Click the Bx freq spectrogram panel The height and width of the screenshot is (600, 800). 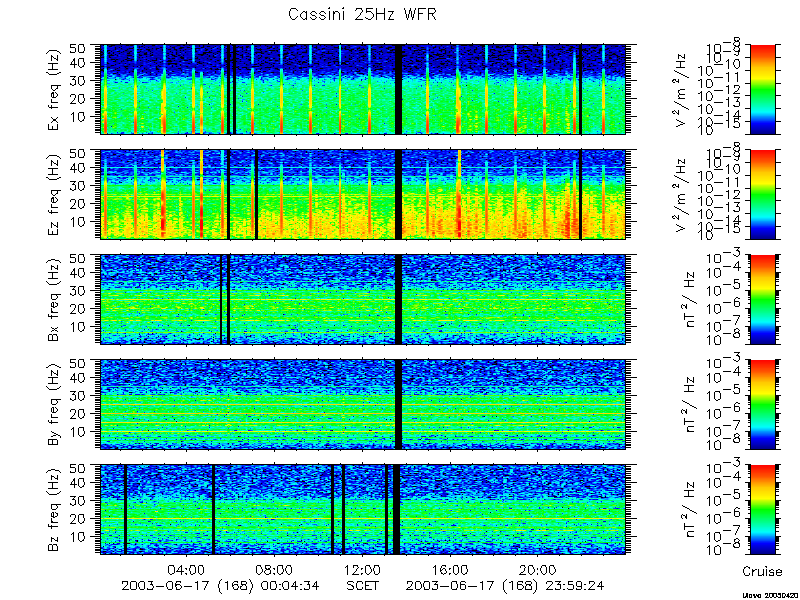pos(363,299)
